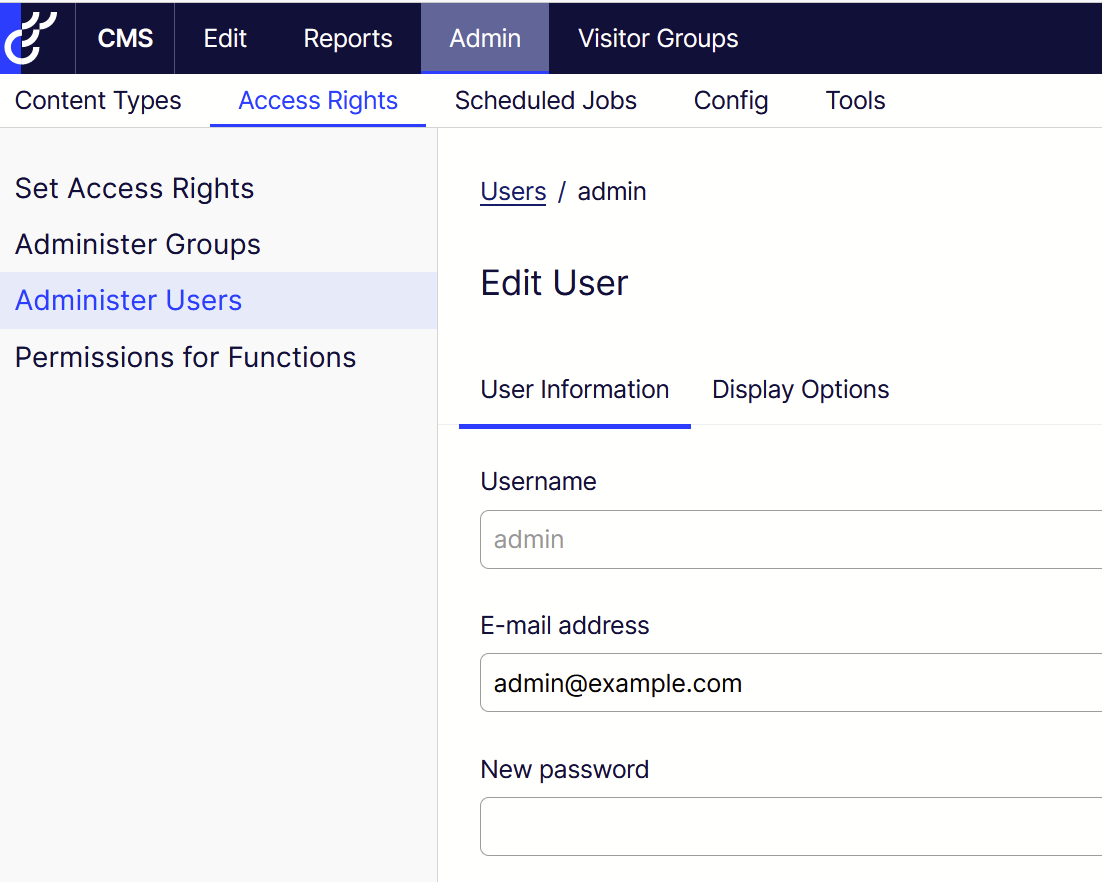Choose Set Access Rights in sidebar
The height and width of the screenshot is (882, 1102).
coord(135,189)
